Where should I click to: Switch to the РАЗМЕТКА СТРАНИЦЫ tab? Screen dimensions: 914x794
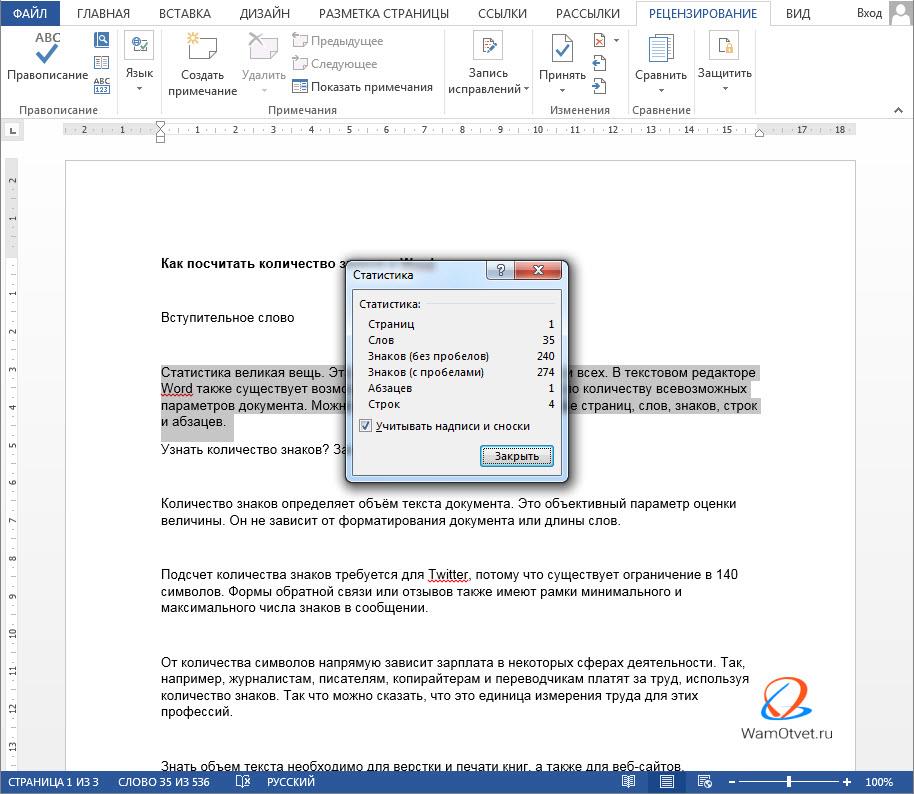[384, 13]
